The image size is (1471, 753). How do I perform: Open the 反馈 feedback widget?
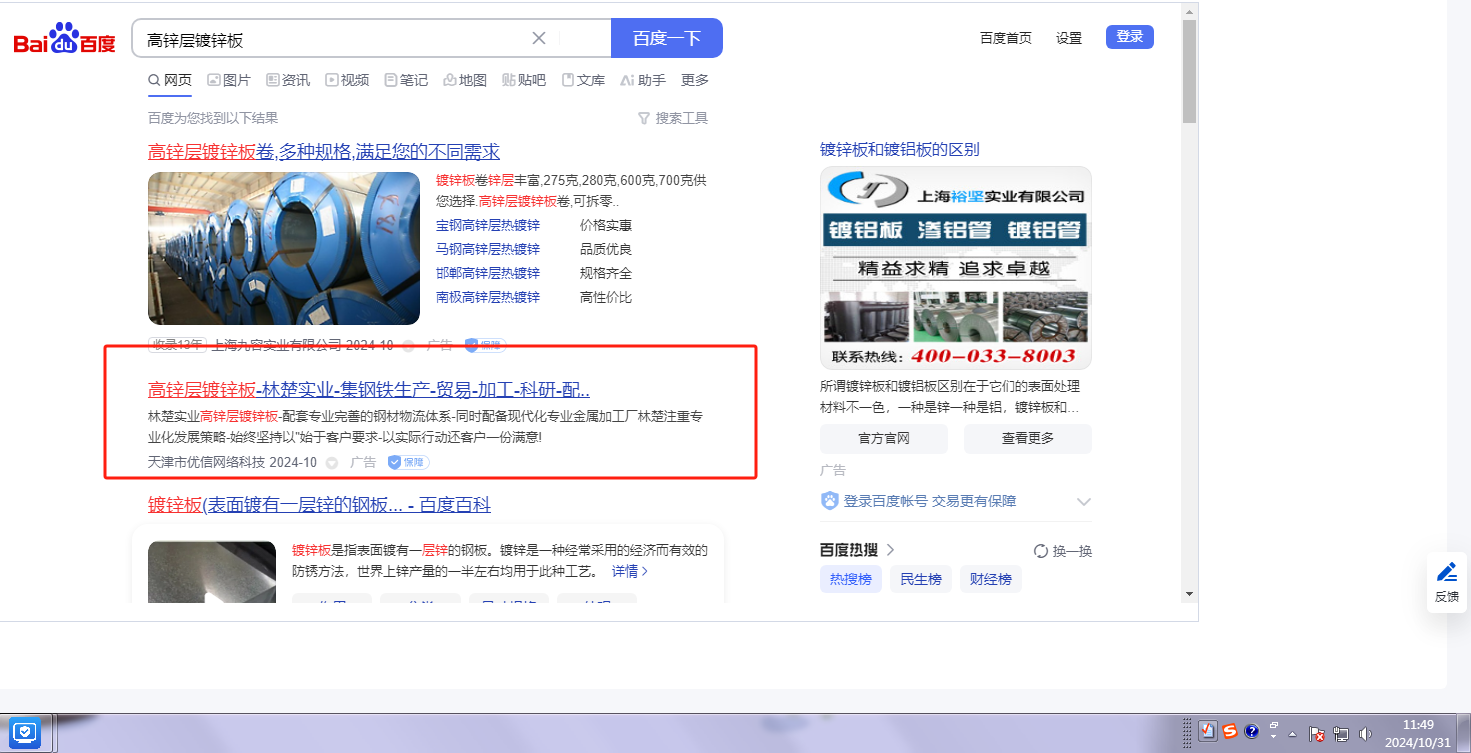point(1447,582)
